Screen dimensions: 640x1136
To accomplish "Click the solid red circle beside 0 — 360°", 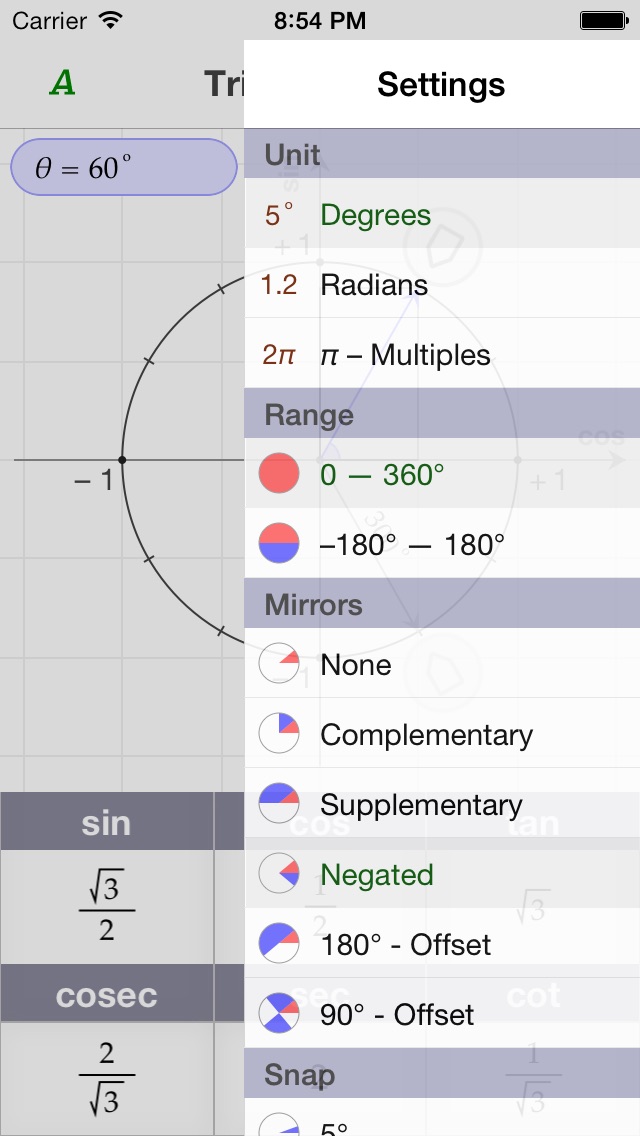I will [x=278, y=473].
